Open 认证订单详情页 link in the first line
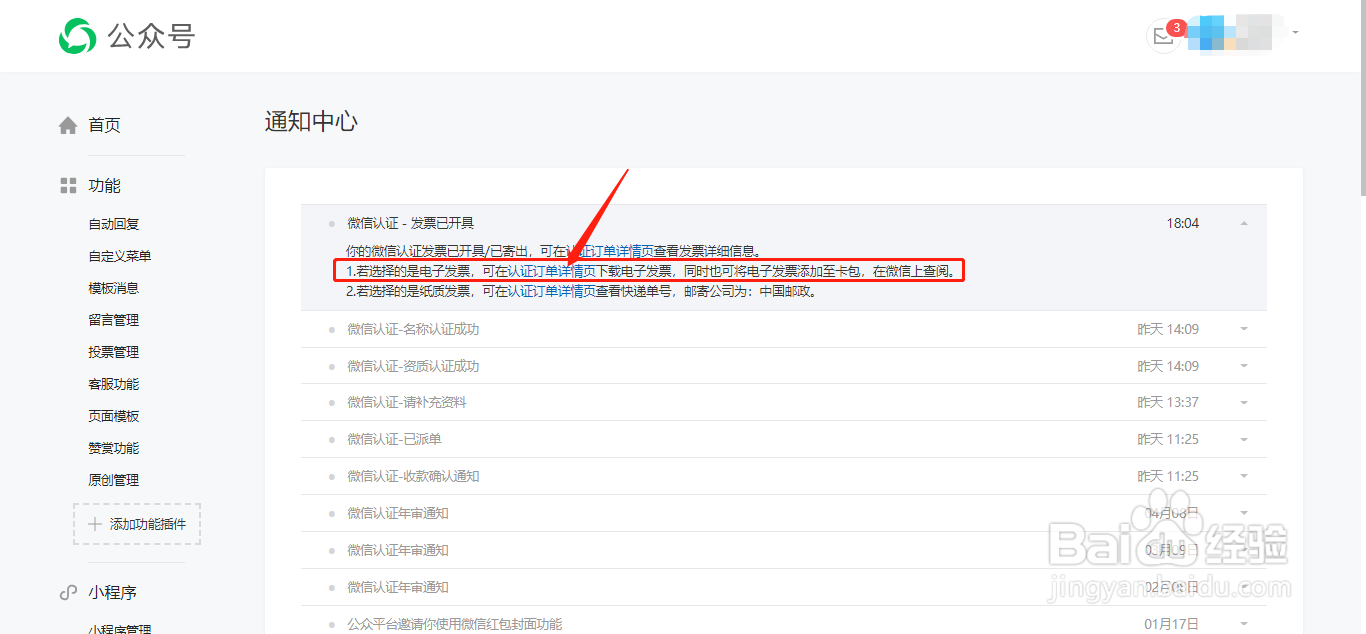1366x634 pixels. coord(611,251)
